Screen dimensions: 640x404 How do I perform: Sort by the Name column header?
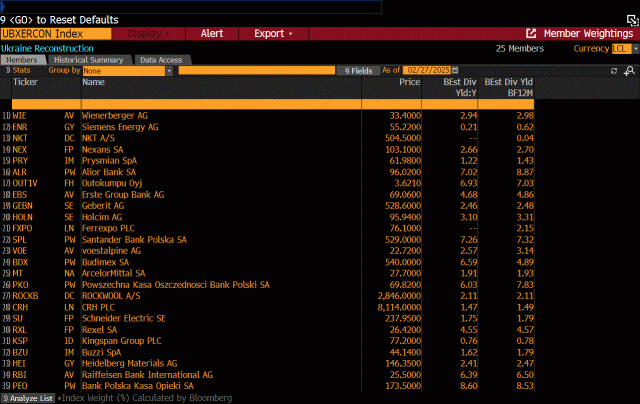coord(93,82)
